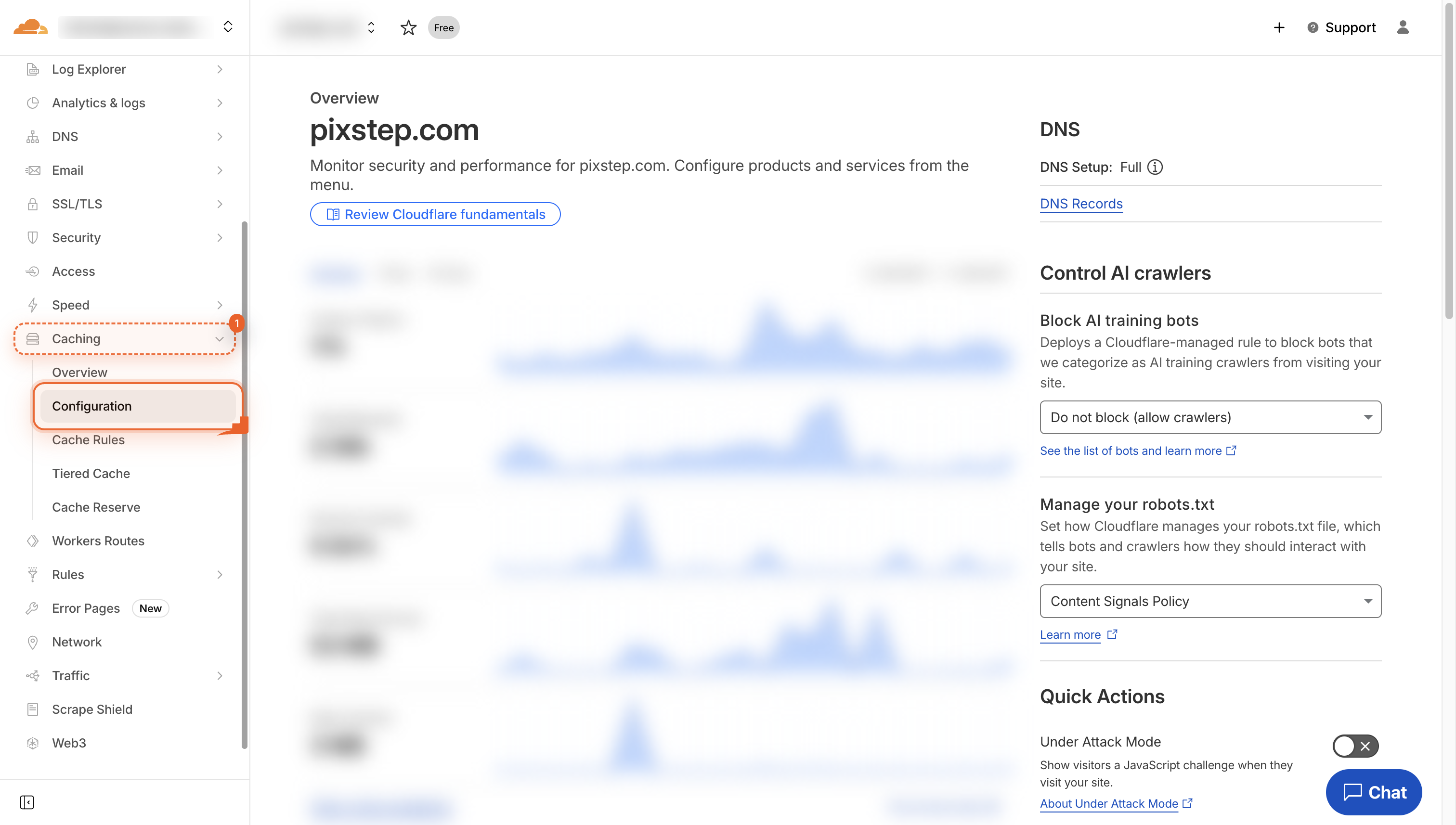Select the DNS sidebar icon
This screenshot has width=1456, height=825.
(32, 137)
